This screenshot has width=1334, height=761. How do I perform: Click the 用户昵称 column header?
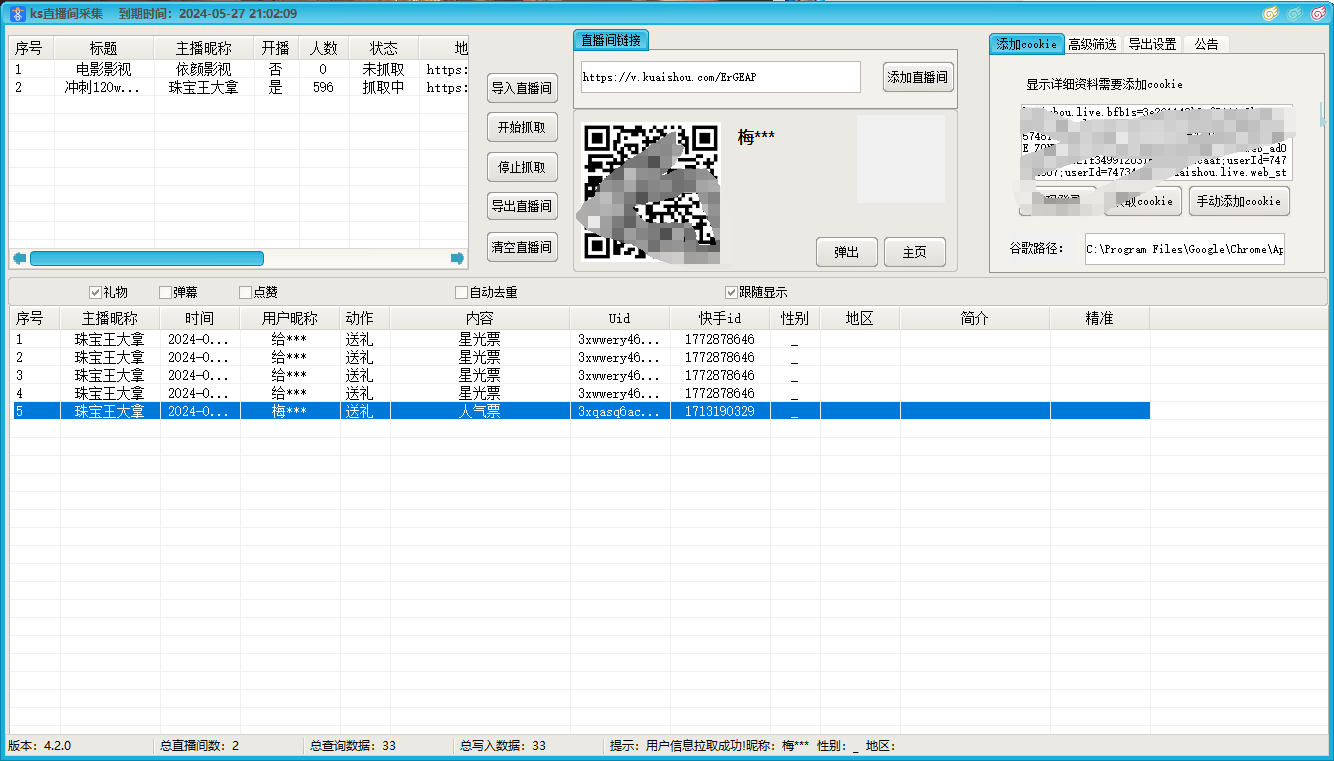pyautogui.click(x=290, y=318)
